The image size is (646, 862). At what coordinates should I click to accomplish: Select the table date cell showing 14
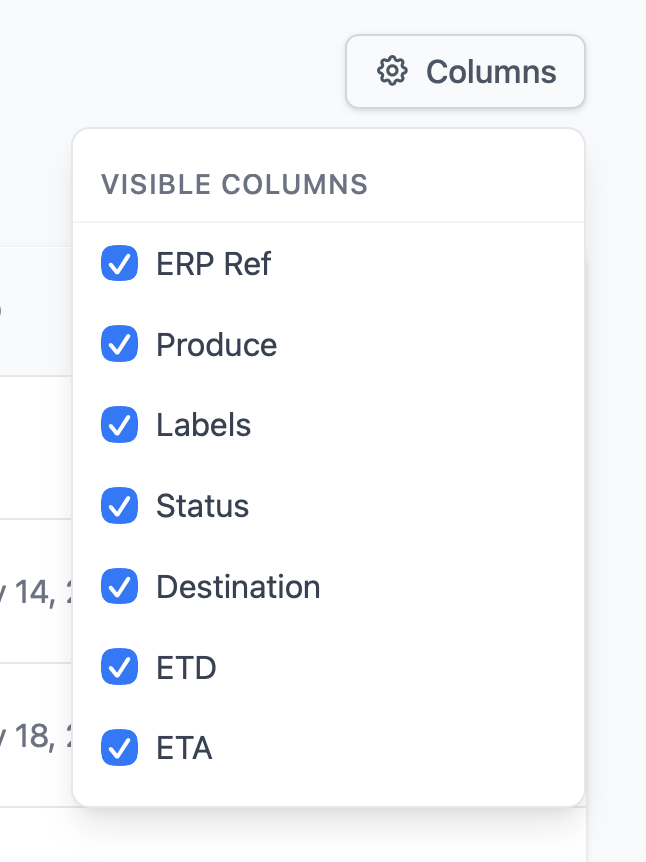click(36, 592)
